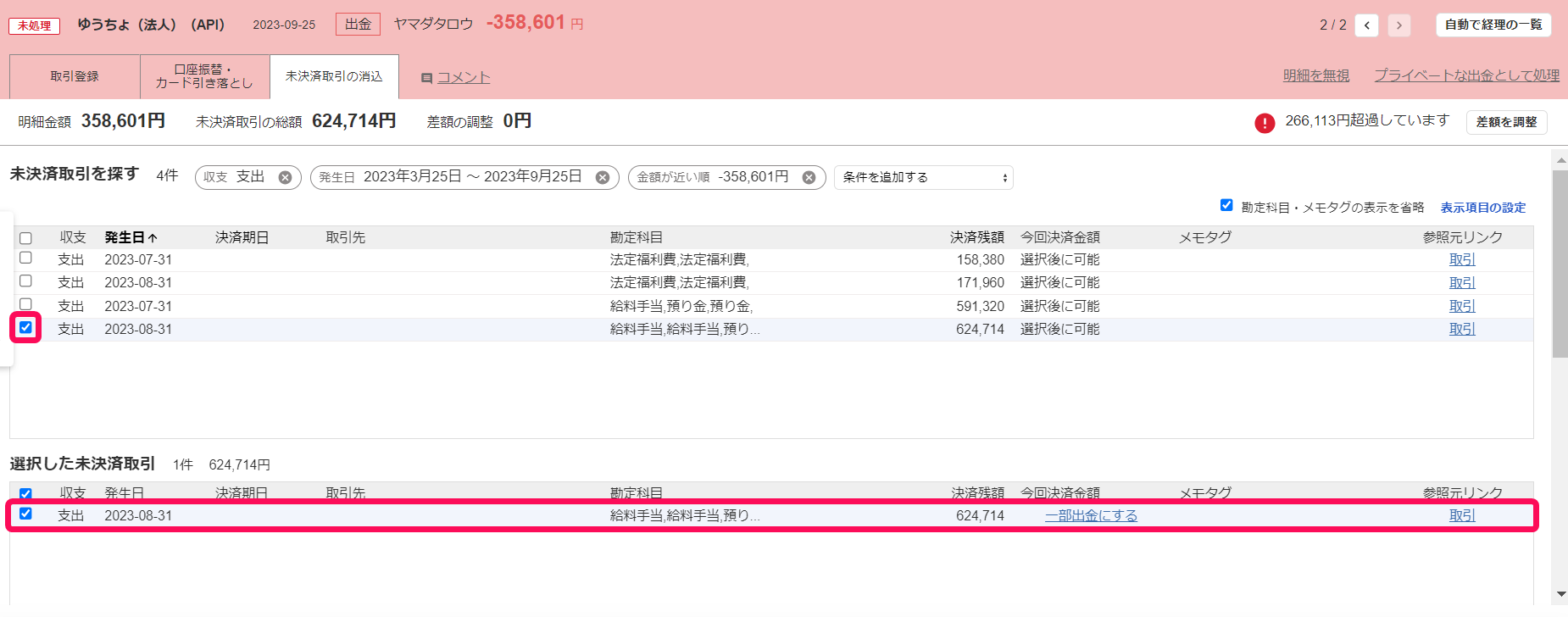Go to the next statement arrow

pyautogui.click(x=1399, y=25)
